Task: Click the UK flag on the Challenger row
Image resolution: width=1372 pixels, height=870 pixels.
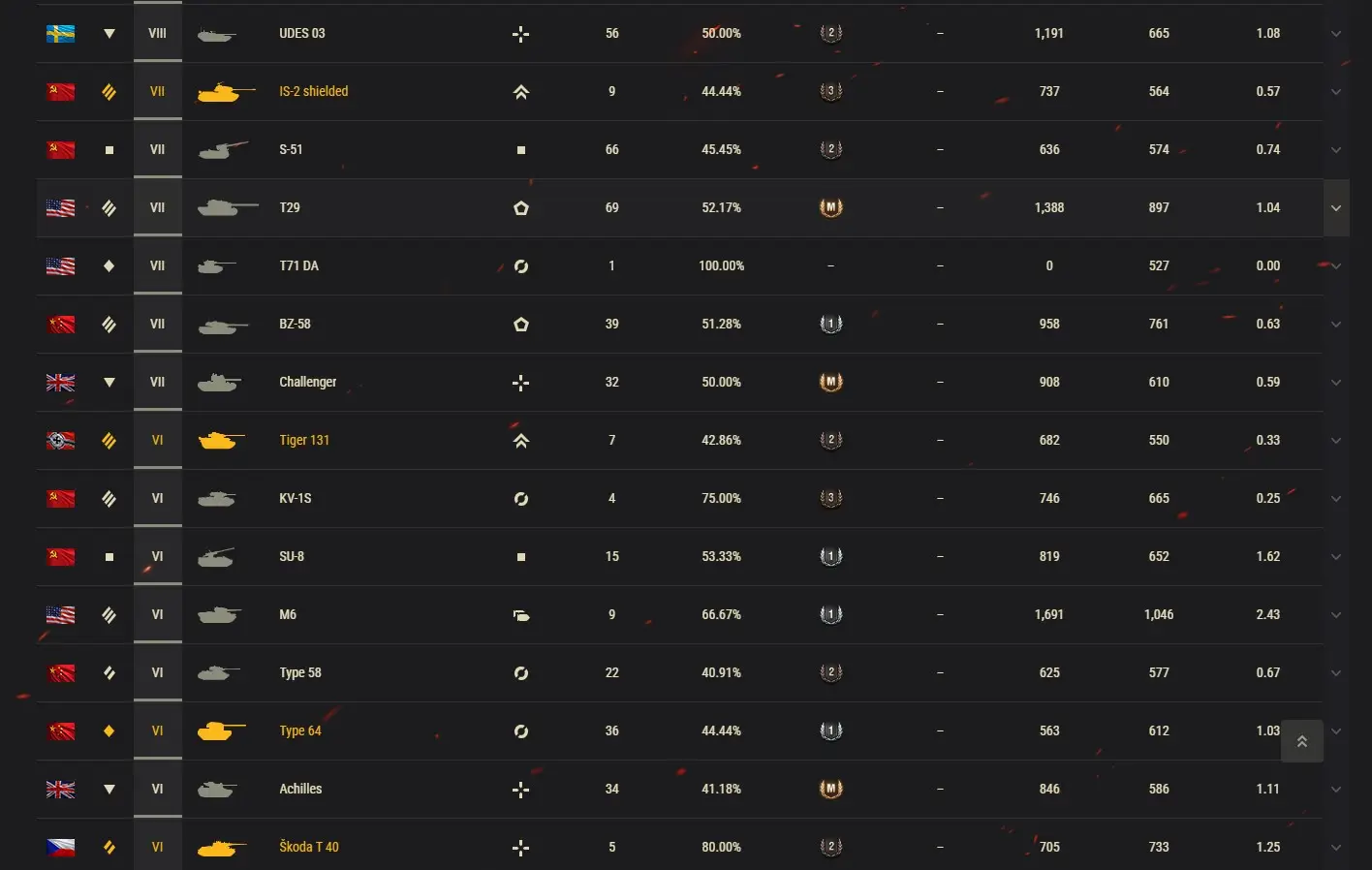Action: pos(60,383)
